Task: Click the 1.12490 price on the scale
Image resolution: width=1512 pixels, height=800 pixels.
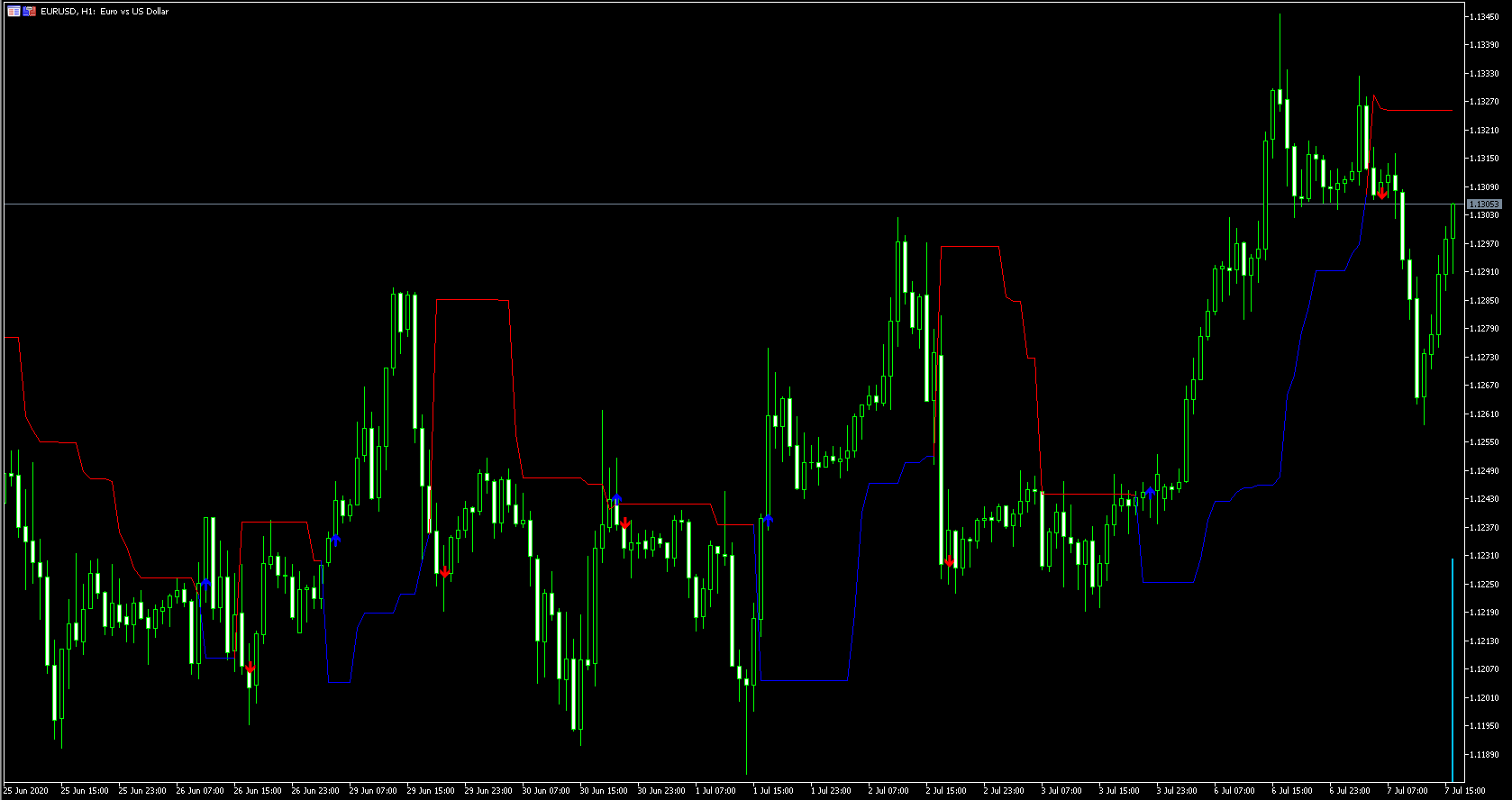Action: tap(1485, 471)
